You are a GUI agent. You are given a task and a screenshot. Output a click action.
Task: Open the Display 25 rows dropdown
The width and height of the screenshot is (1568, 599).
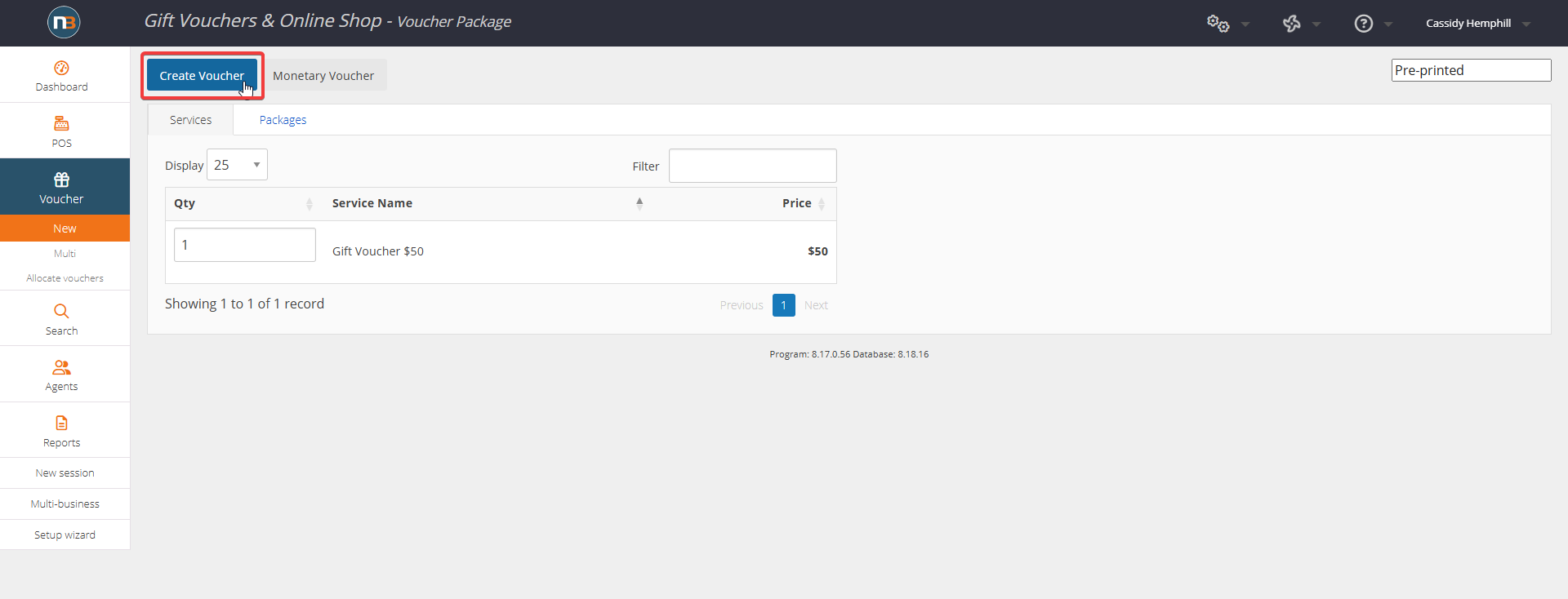click(x=237, y=165)
